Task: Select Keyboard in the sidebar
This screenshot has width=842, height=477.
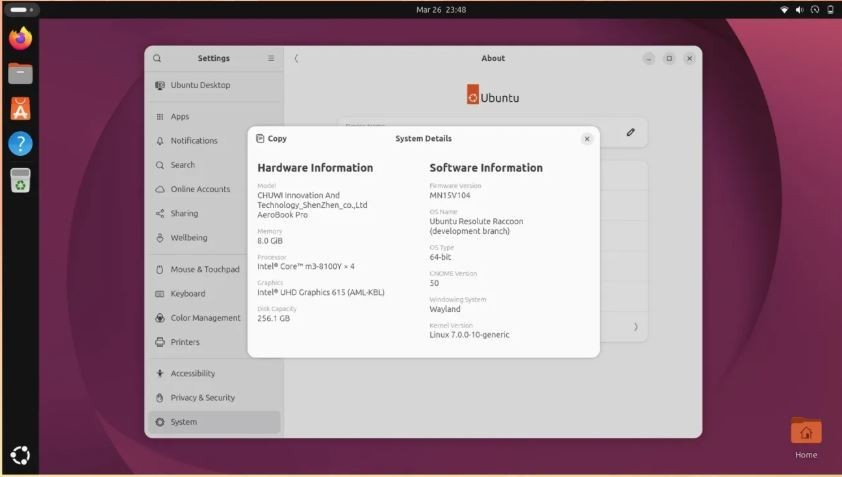Action: click(x=214, y=293)
